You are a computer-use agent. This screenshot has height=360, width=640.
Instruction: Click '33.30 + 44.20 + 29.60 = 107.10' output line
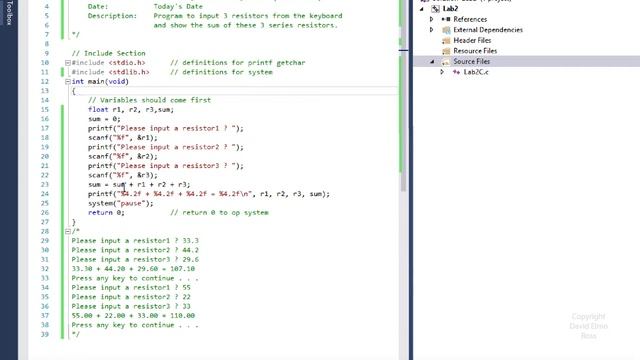point(133,269)
